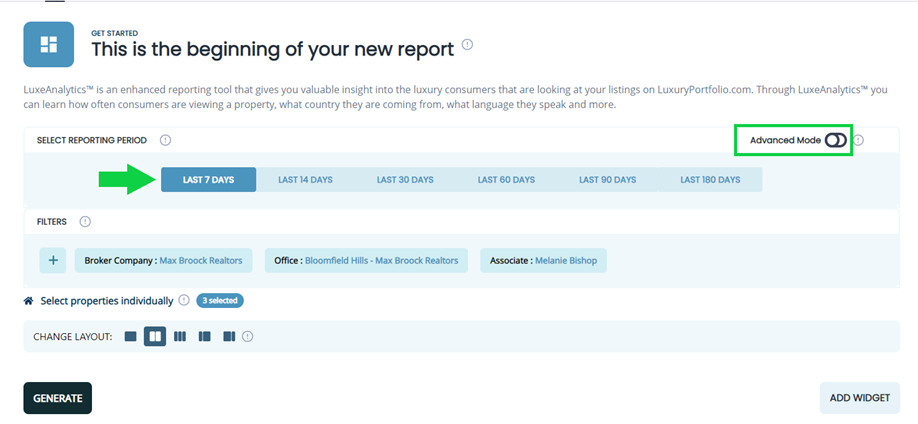
Task: Choose wide-left narrow-right layout icon
Action: click(x=229, y=336)
